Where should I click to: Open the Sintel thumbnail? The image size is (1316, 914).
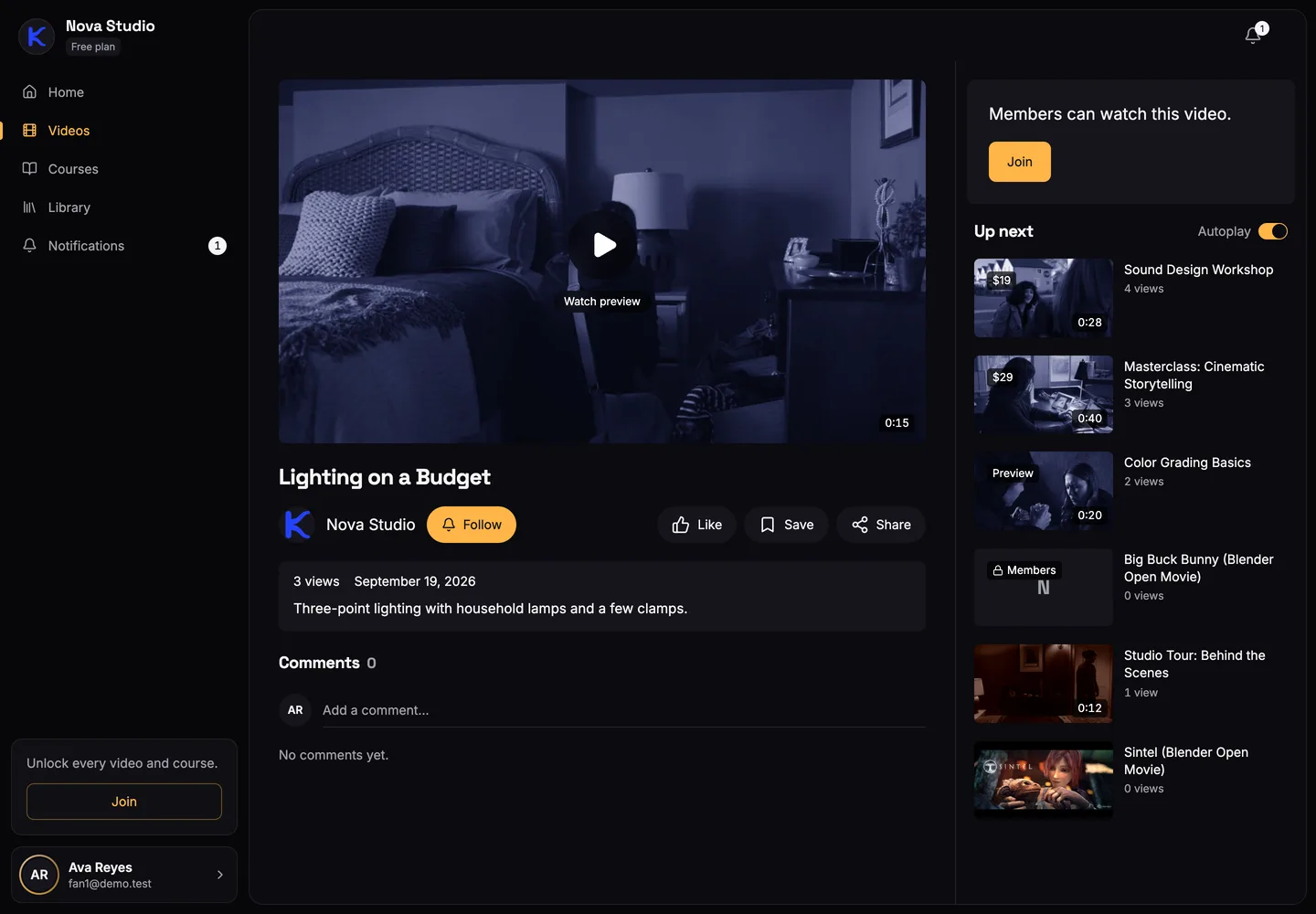1044,781
